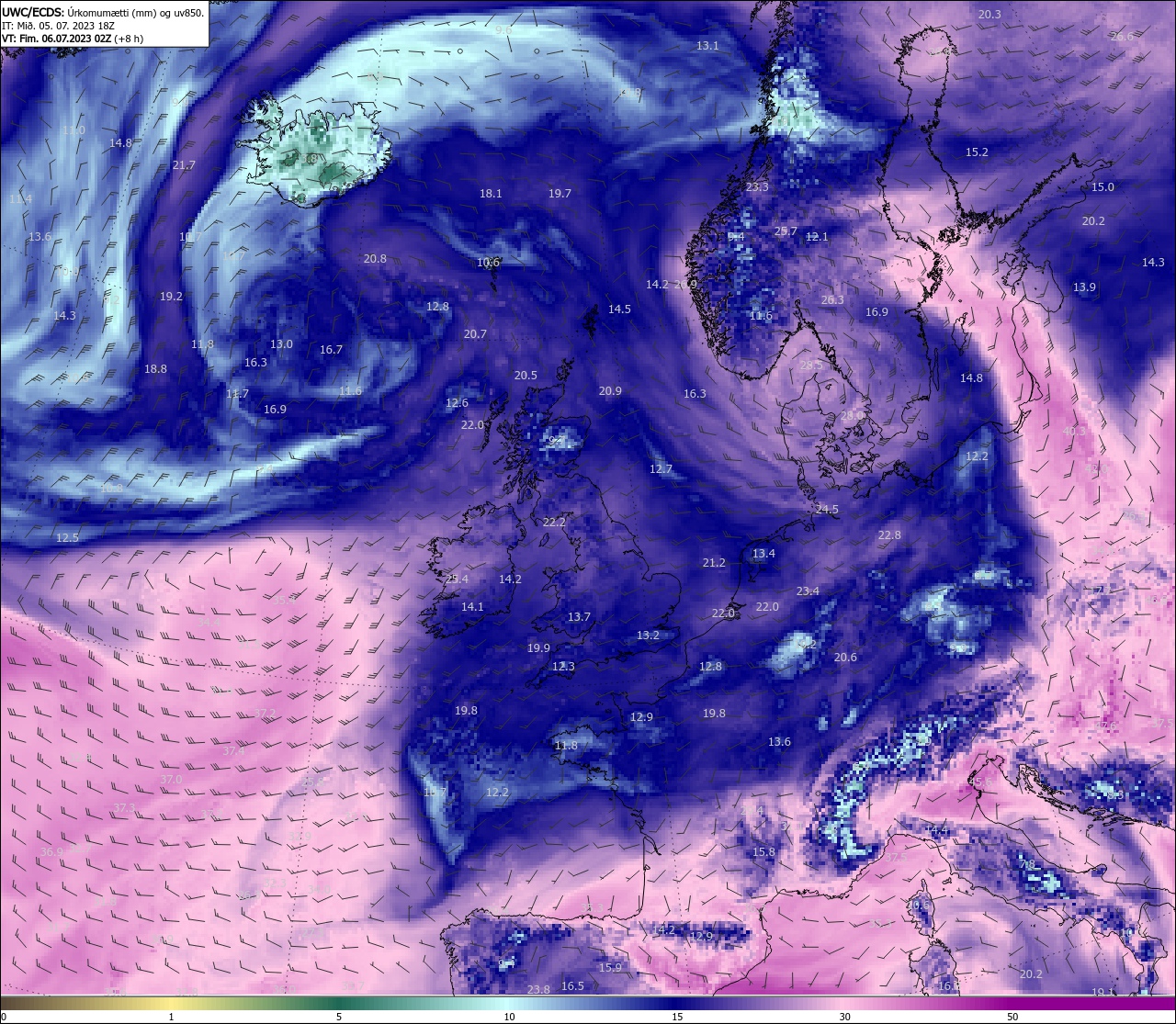Click the map value 12.6
This screenshot has height=1024, width=1176.
457,403
